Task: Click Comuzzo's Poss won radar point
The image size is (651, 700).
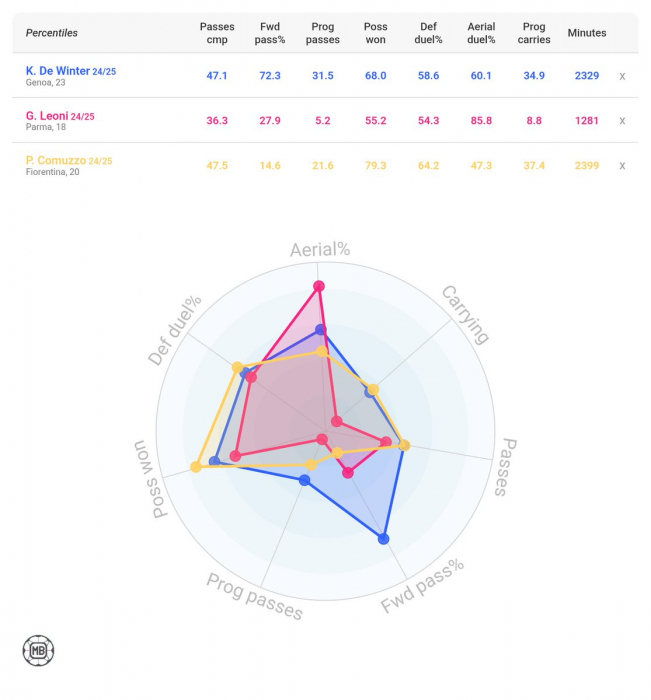Action: [195, 467]
